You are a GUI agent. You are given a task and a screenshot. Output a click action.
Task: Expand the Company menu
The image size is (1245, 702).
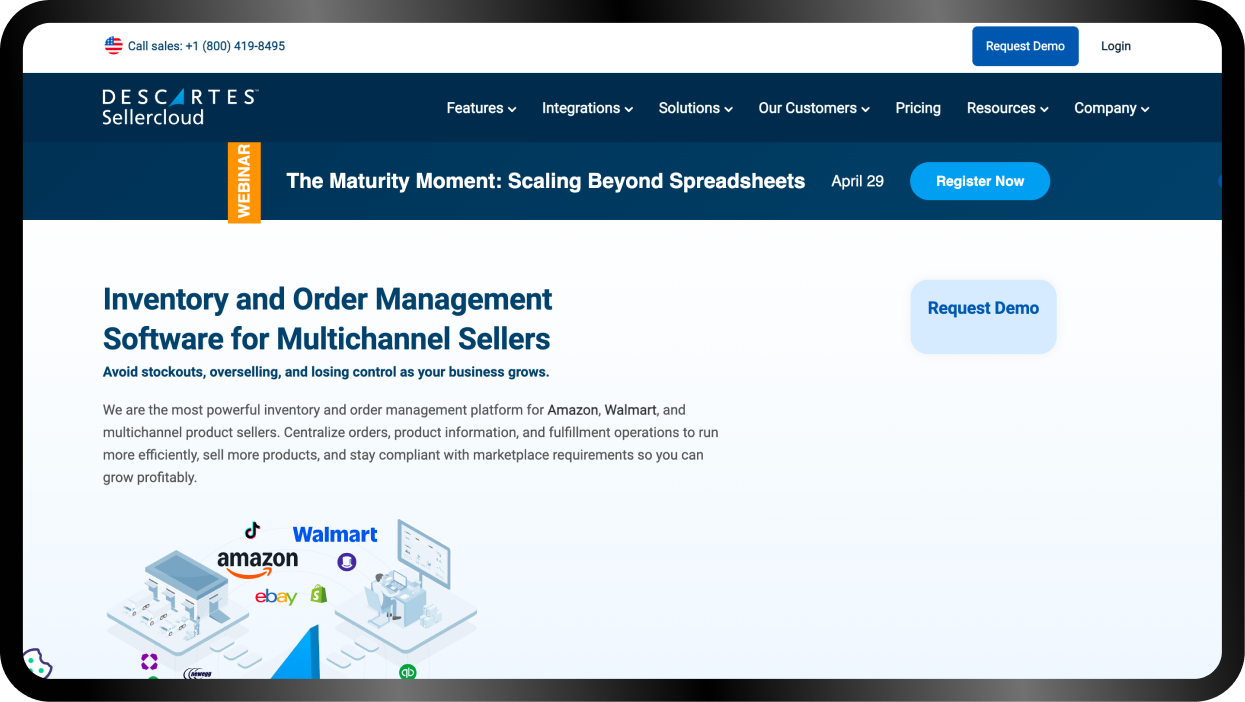coord(1111,108)
